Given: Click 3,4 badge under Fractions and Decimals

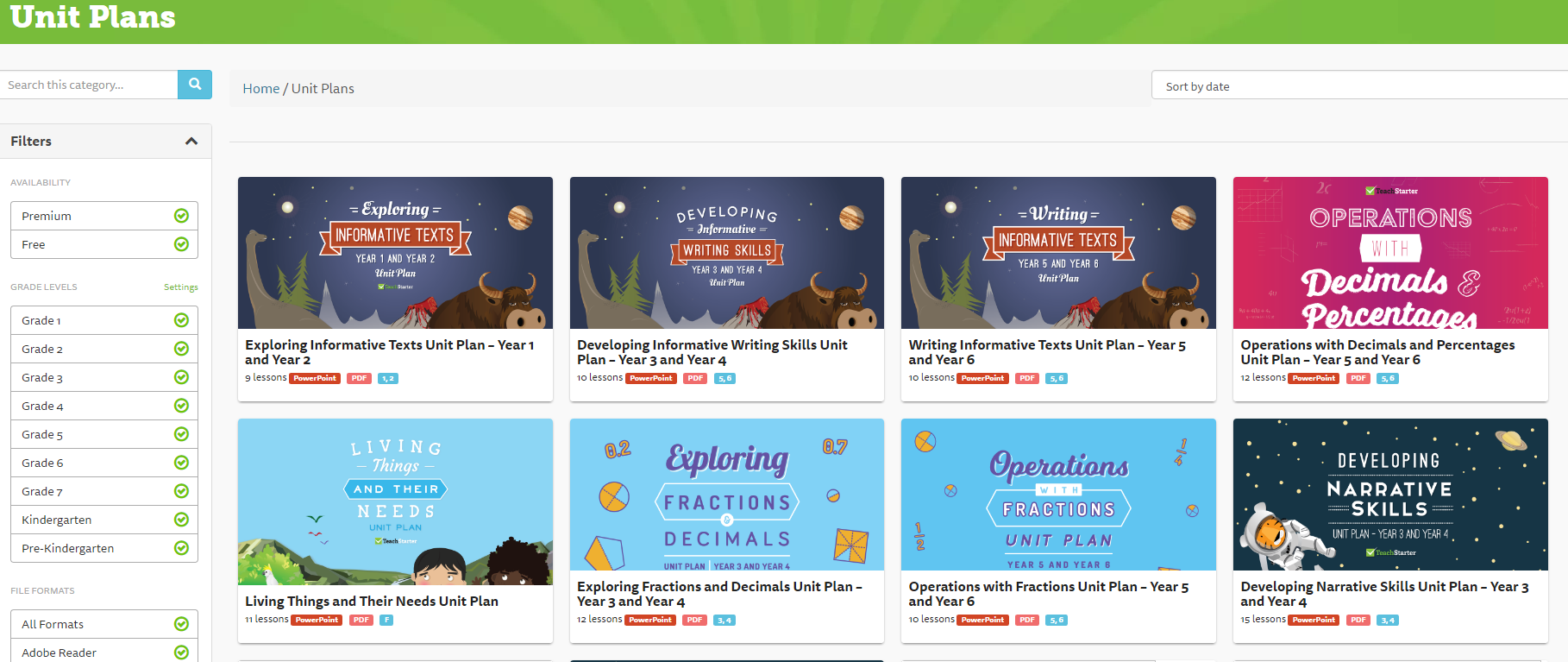Looking at the screenshot, I should [x=724, y=620].
